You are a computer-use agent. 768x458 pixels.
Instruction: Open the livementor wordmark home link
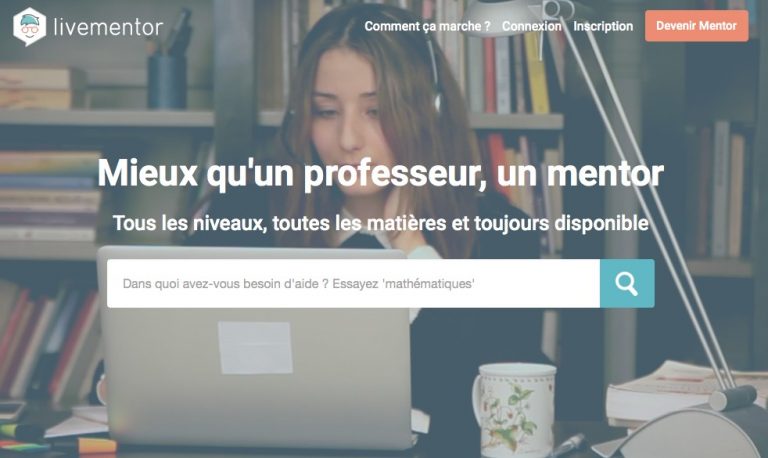point(108,27)
